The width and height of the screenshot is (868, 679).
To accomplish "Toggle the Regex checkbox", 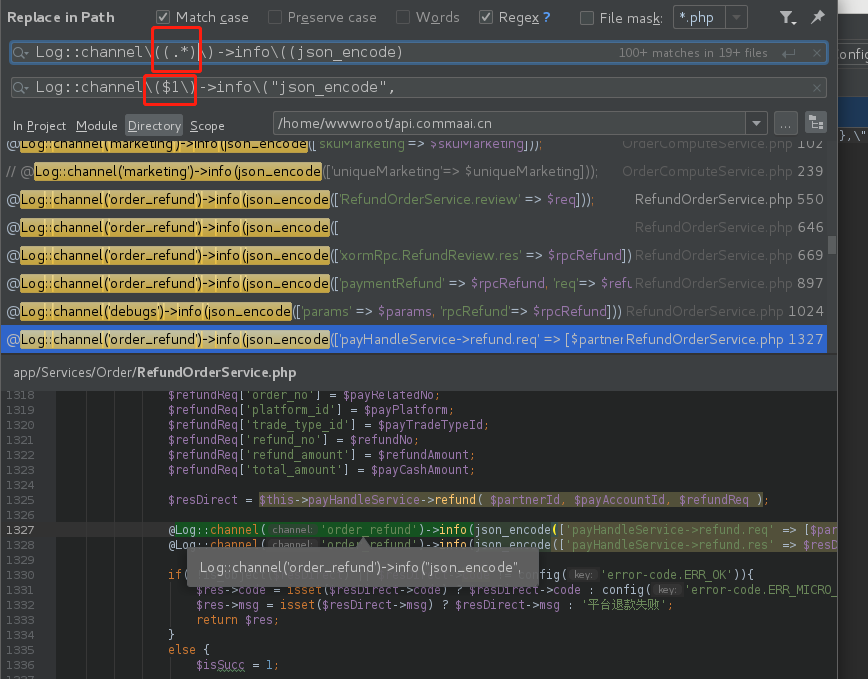I will (x=485, y=17).
